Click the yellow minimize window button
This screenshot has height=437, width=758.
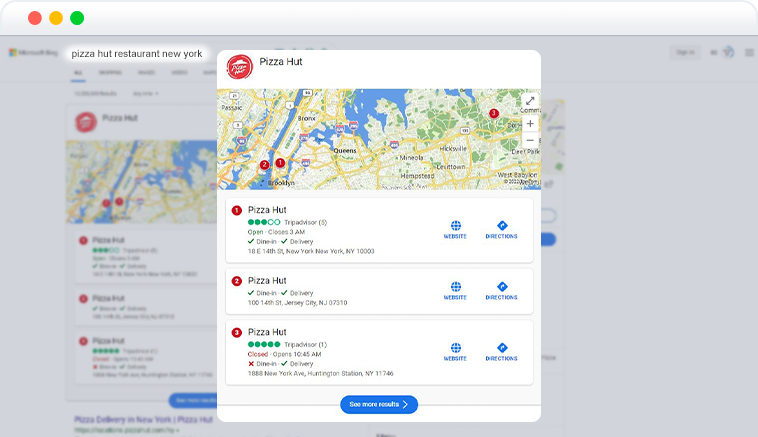point(56,18)
